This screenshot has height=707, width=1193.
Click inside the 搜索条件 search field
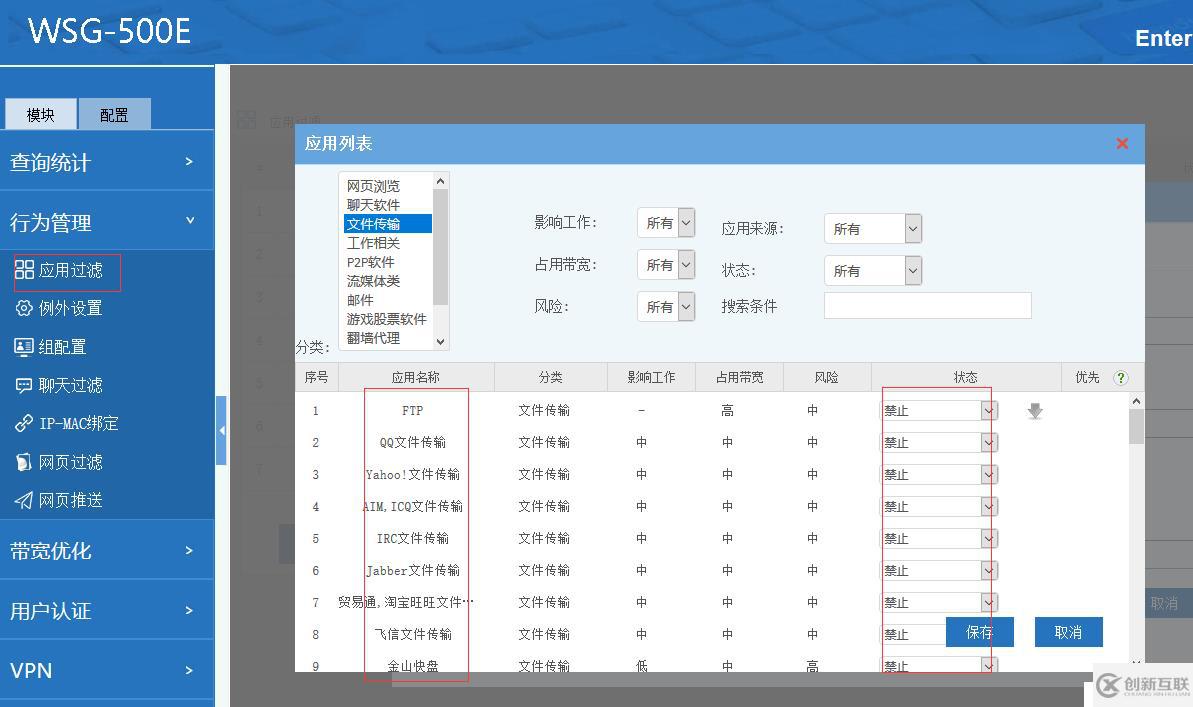tap(927, 305)
